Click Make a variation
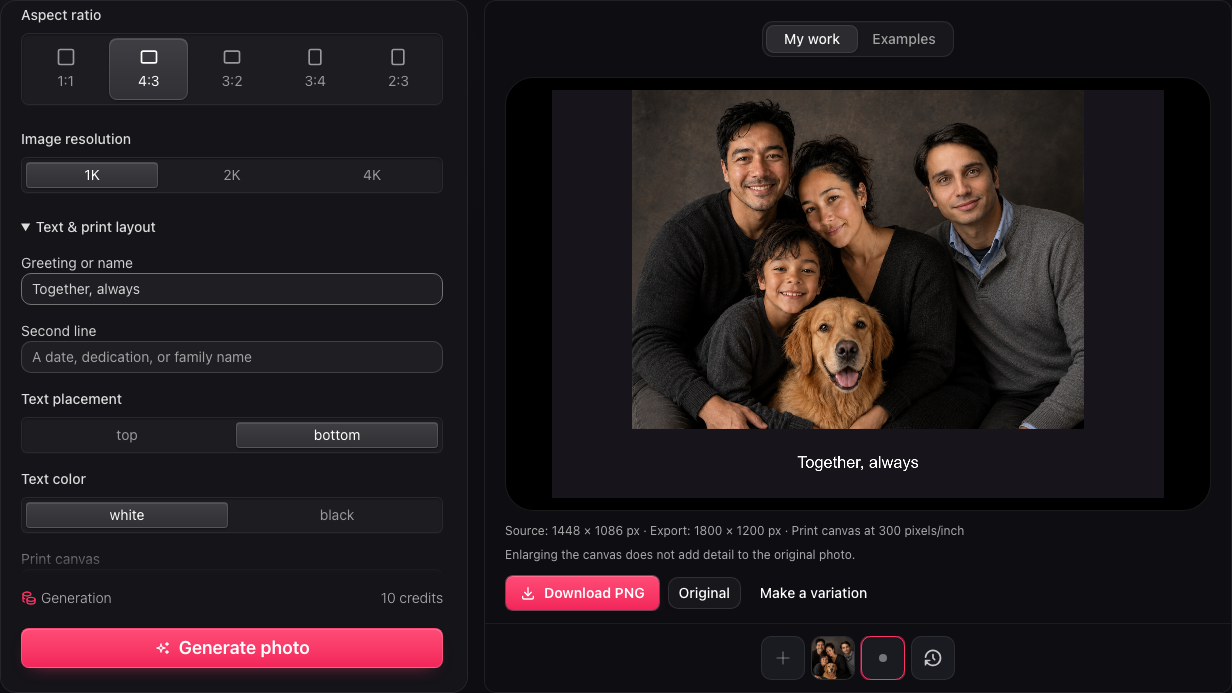 (813, 593)
